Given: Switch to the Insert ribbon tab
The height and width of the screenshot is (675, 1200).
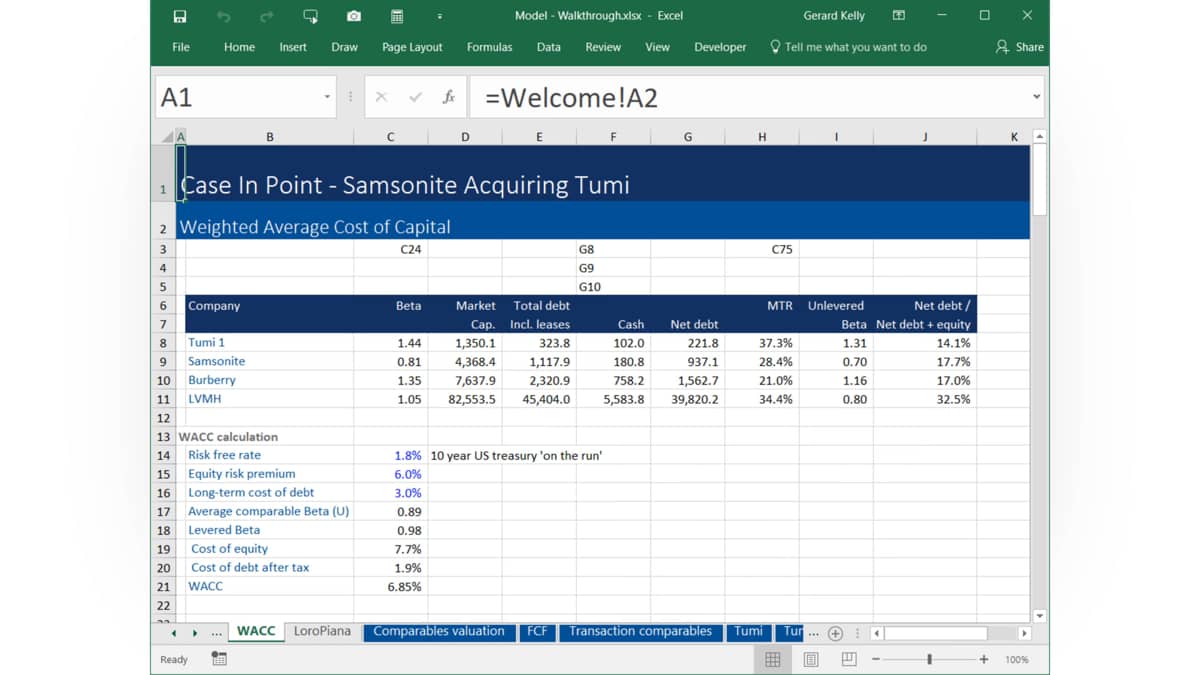Looking at the screenshot, I should 293,47.
